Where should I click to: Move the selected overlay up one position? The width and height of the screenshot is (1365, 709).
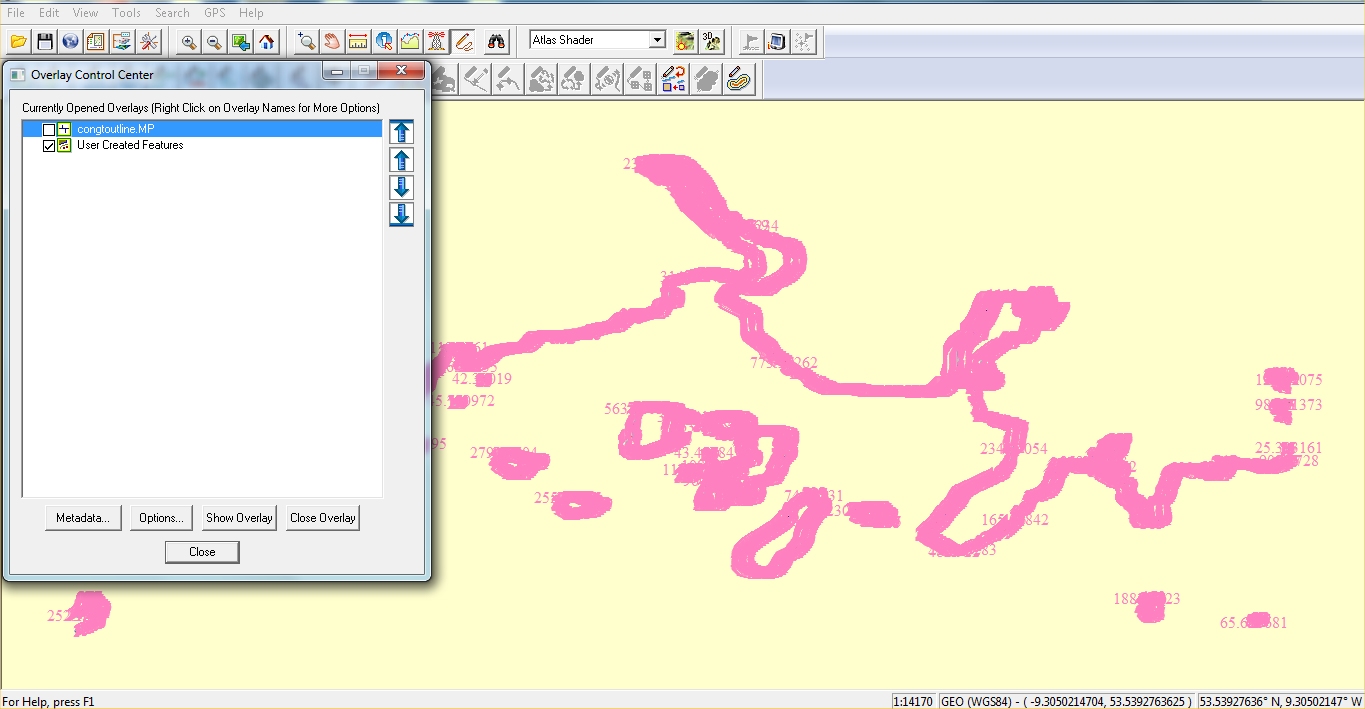[x=401, y=160]
